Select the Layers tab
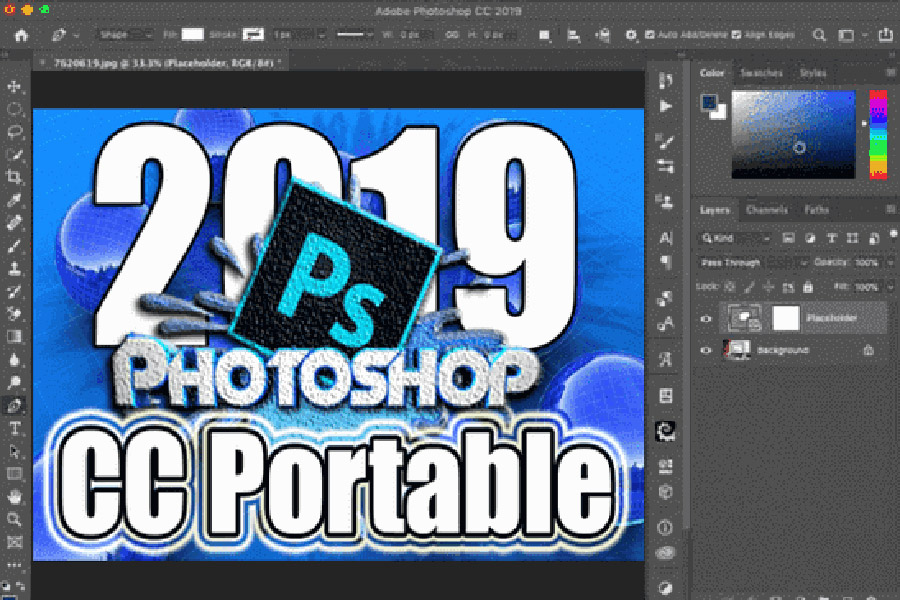Viewport: 900px width, 600px height. [715, 210]
